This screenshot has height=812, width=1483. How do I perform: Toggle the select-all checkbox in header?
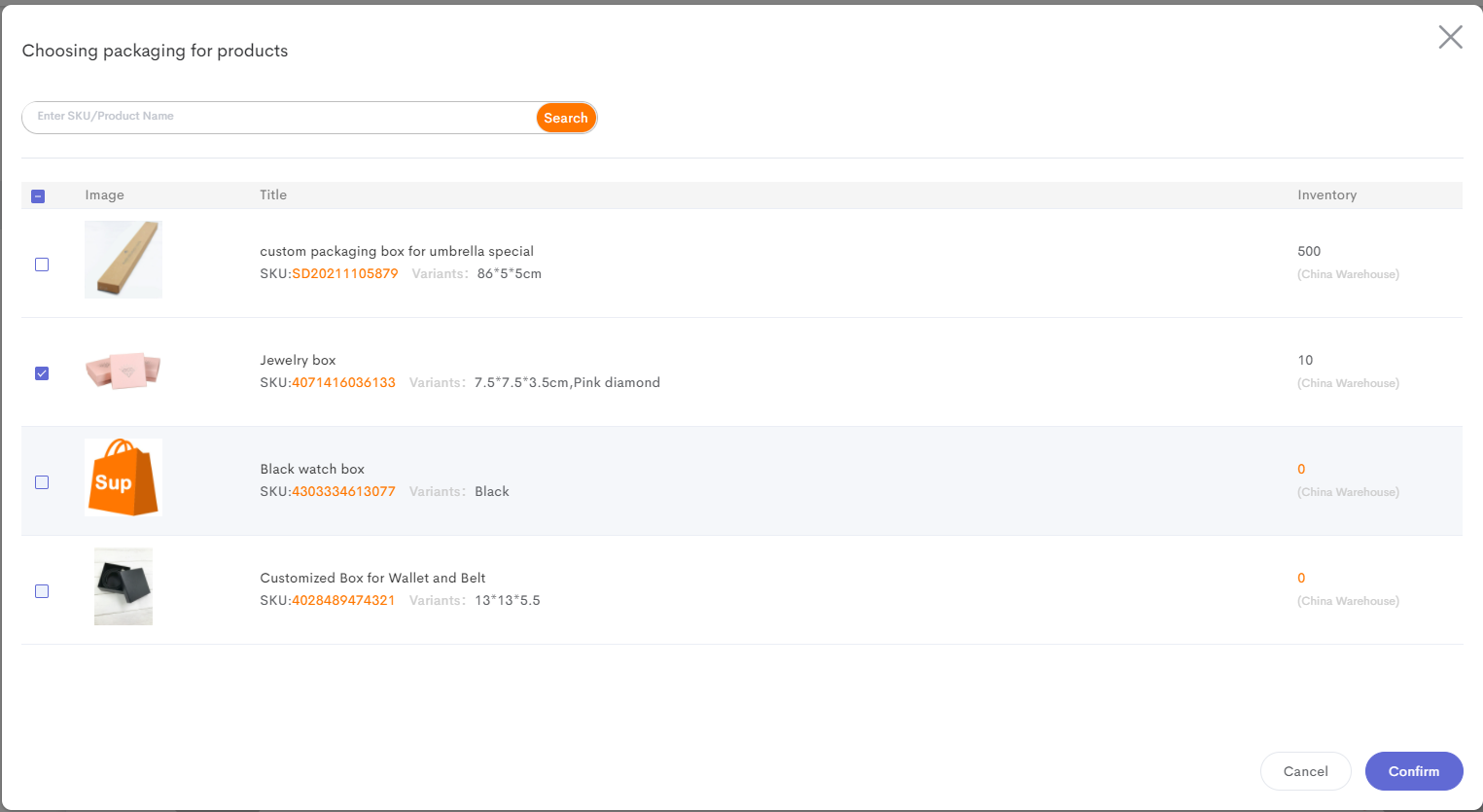click(38, 195)
